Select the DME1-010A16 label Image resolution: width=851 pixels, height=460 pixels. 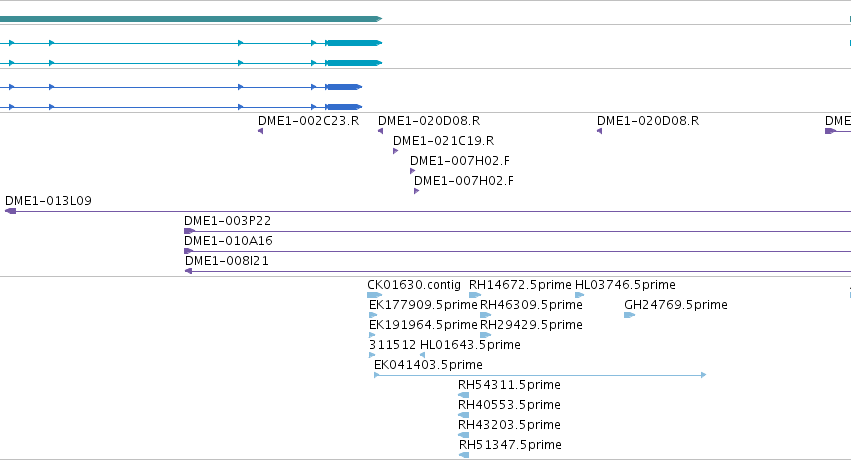point(228,241)
